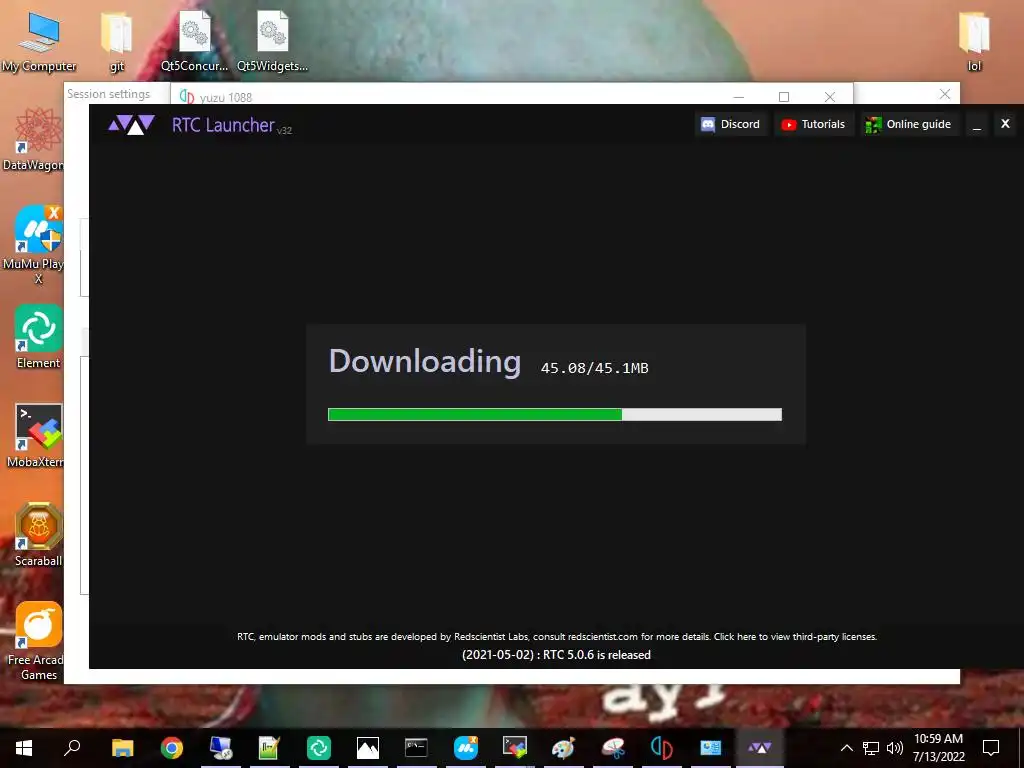Switch to Element in the taskbar
Image resolution: width=1024 pixels, height=768 pixels.
tap(319, 748)
